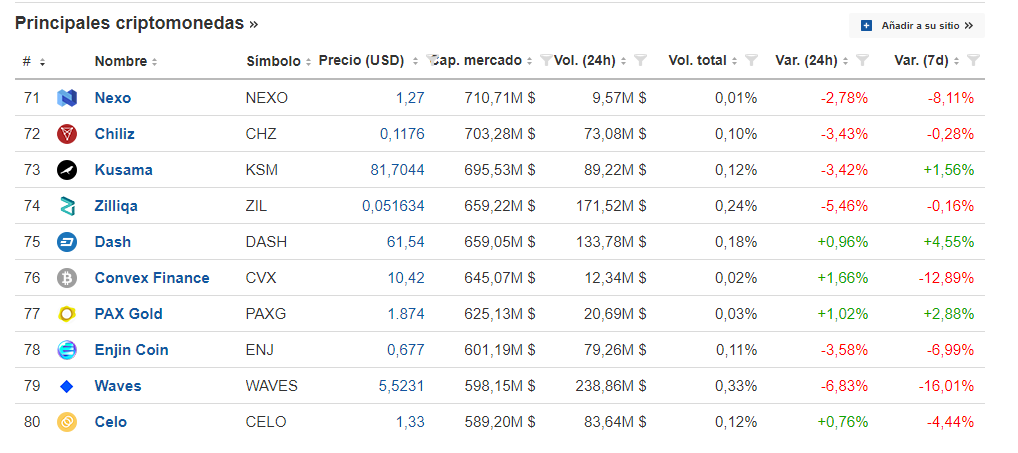Select Zilliqa 24h volume 171,52M $
This screenshot has width=1018, height=453.
click(x=611, y=206)
